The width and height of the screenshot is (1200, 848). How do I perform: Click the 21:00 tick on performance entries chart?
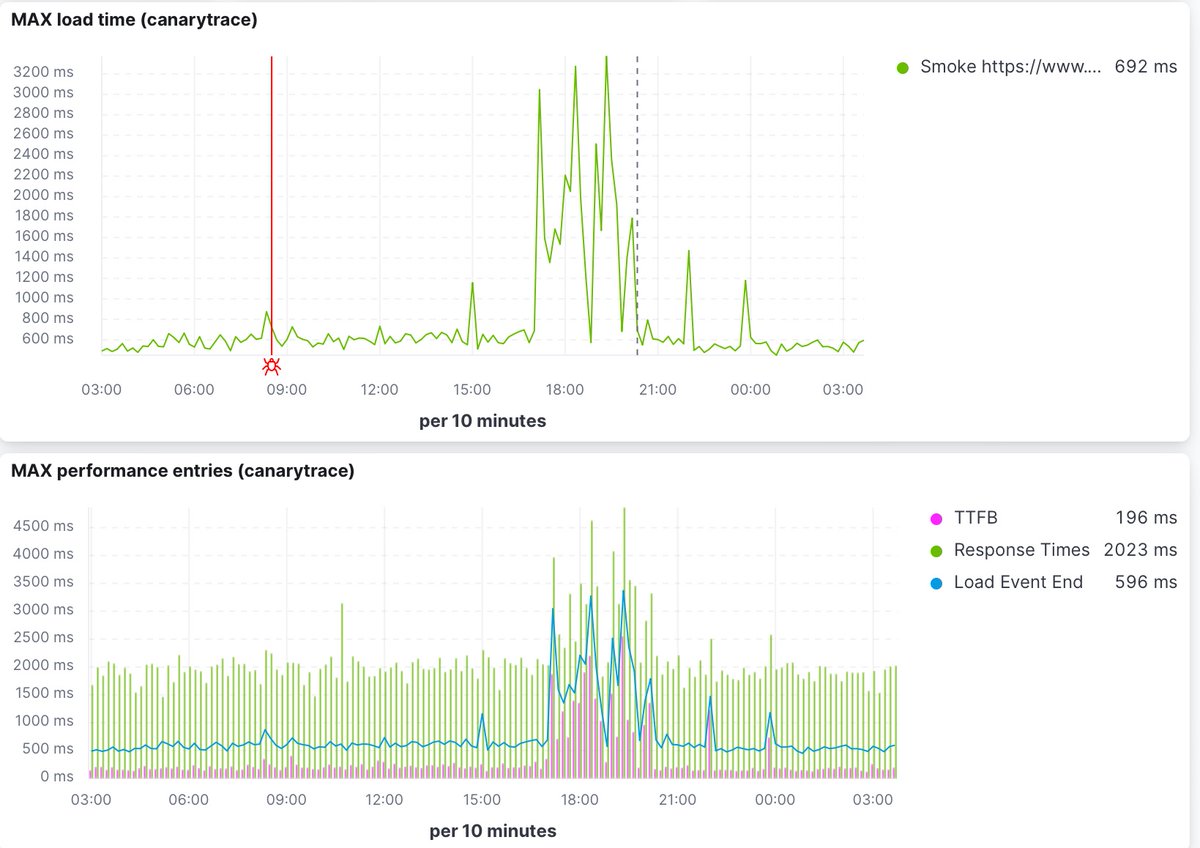tap(677, 799)
